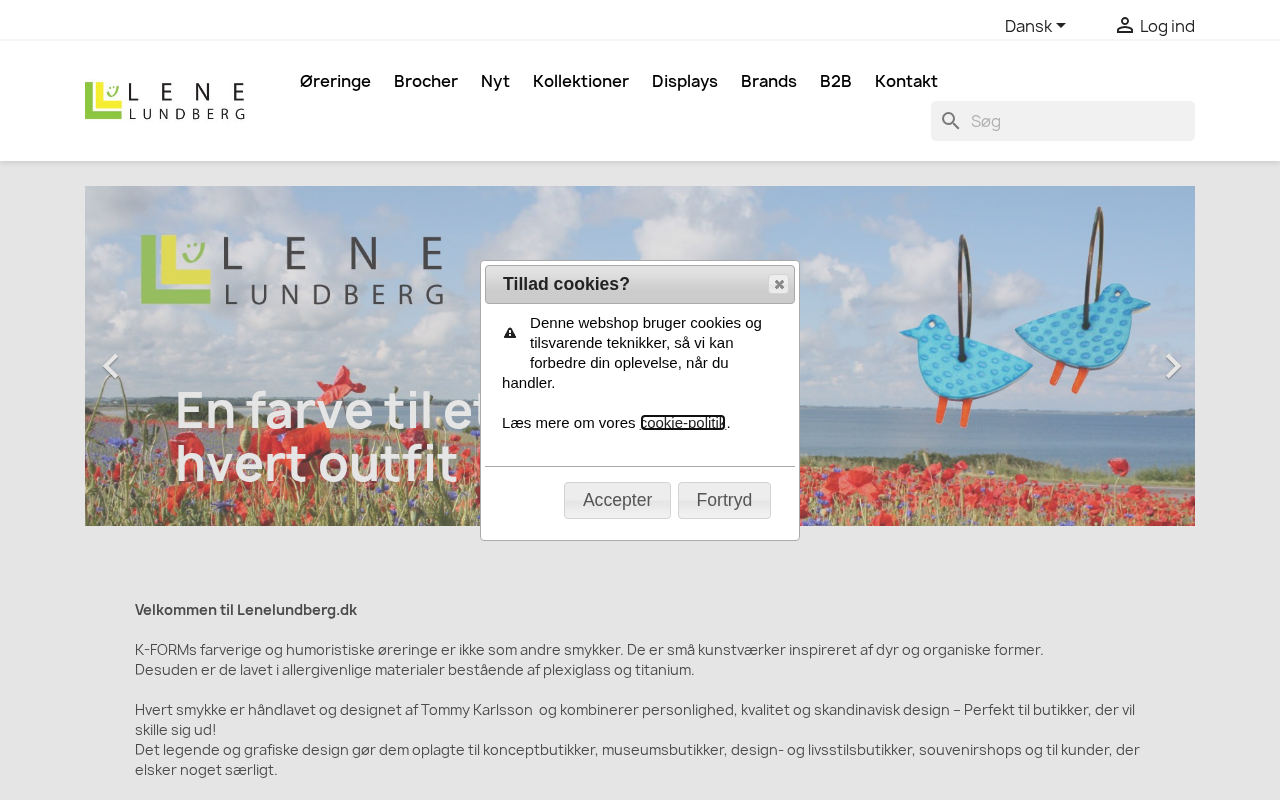Click the warning icon in cookie dialog
1280x800 pixels.
point(510,333)
